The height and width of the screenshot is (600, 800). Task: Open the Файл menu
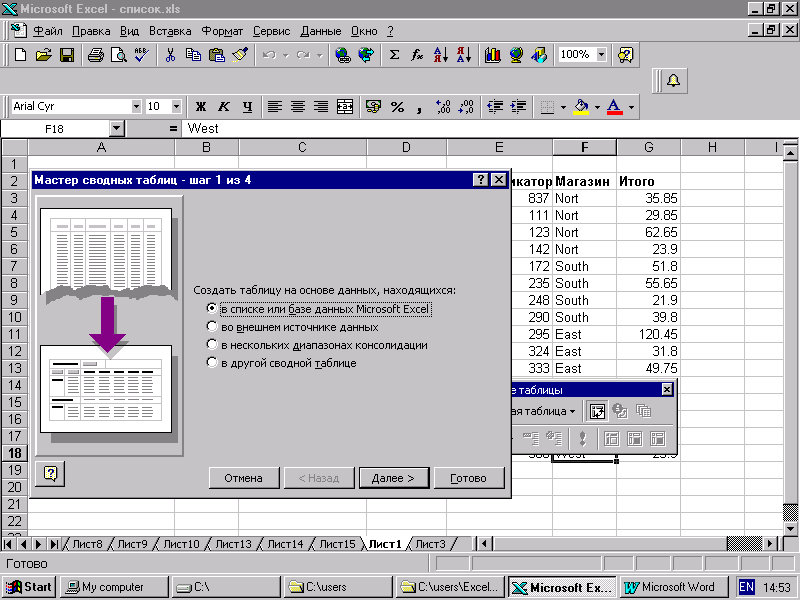[x=47, y=31]
